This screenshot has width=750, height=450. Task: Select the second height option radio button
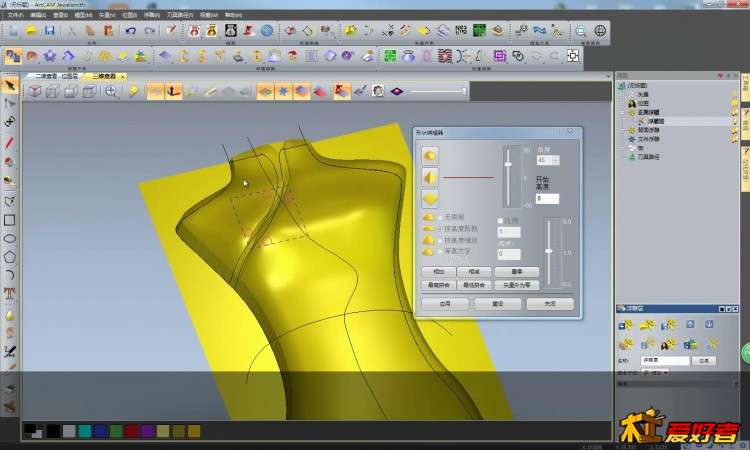[x=438, y=229]
